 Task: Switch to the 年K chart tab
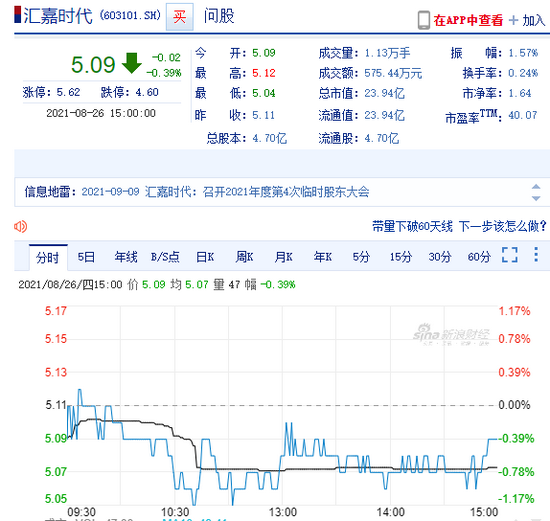323,257
